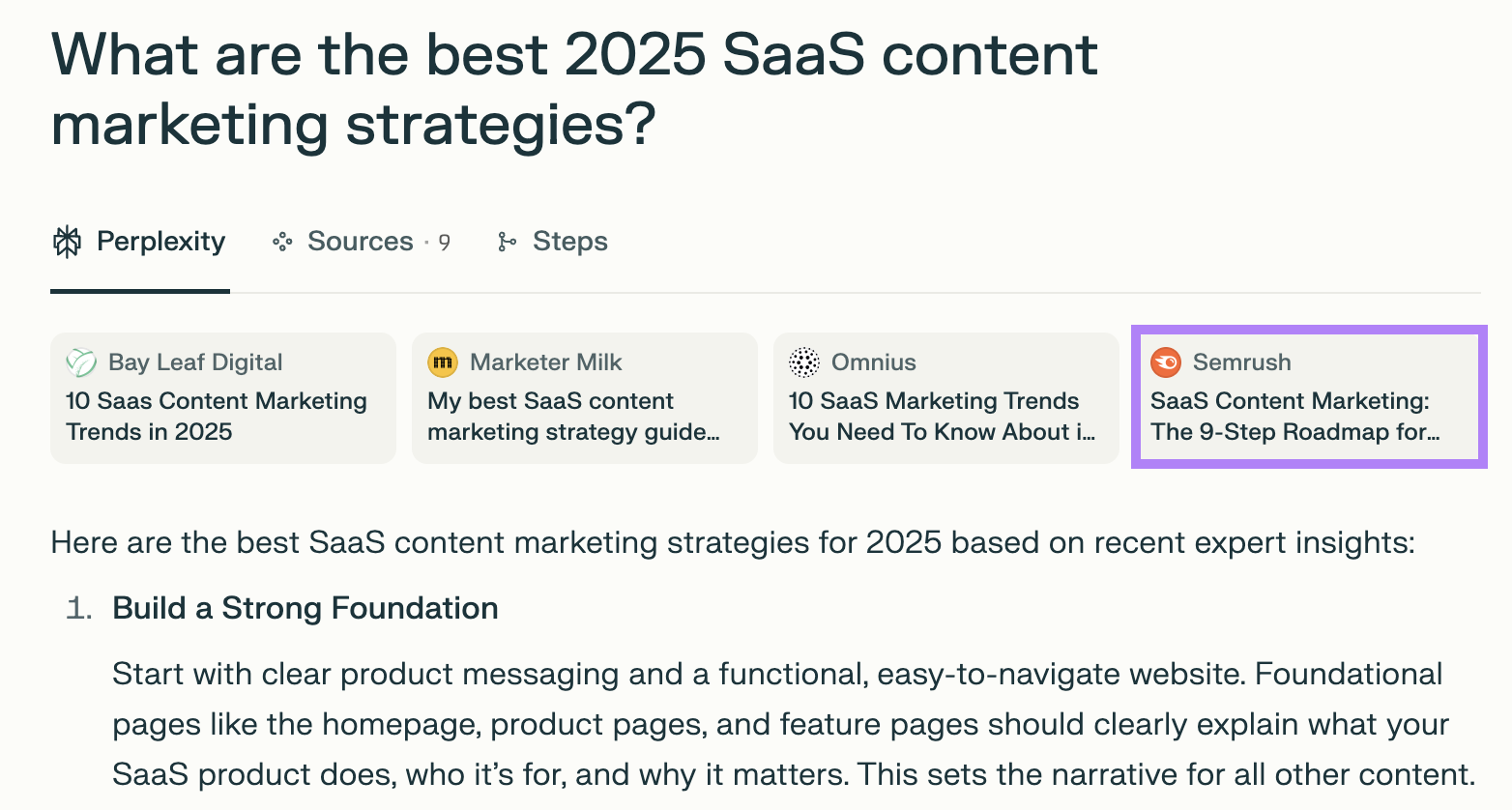This screenshot has width=1512, height=810.
Task: Open "10 SaaS Marketing Trends You Need To Know" source
Action: point(942,417)
